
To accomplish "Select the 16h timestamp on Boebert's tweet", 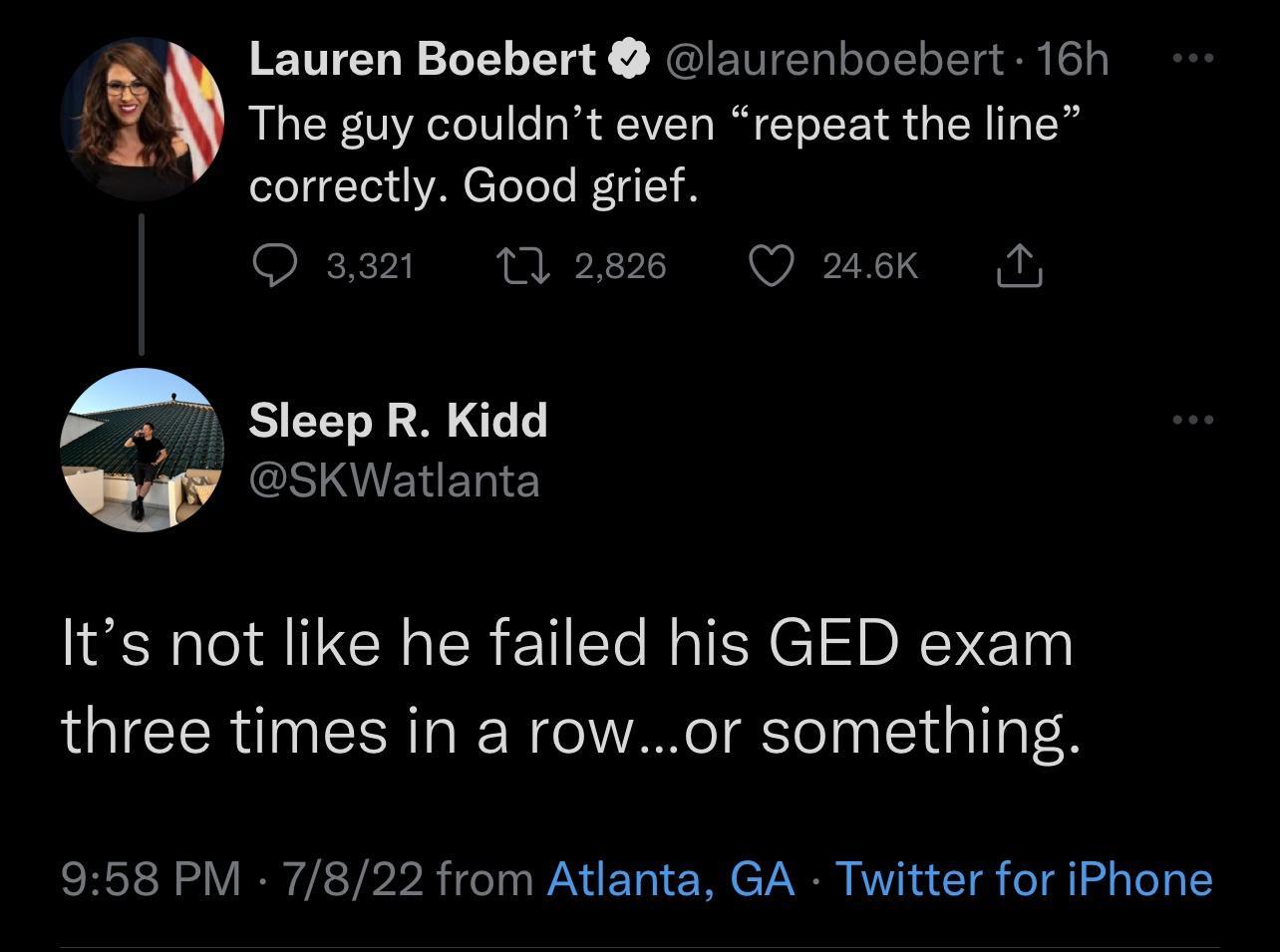I will [x=1073, y=57].
